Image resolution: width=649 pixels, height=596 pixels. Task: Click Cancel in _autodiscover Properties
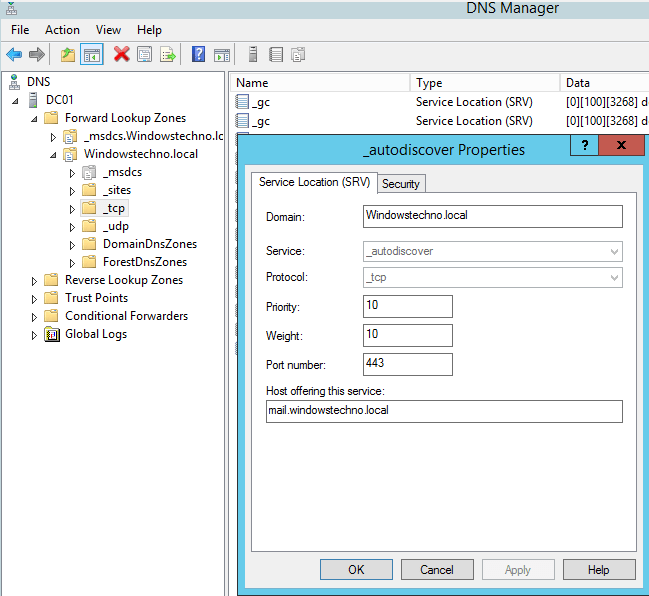coord(437,570)
